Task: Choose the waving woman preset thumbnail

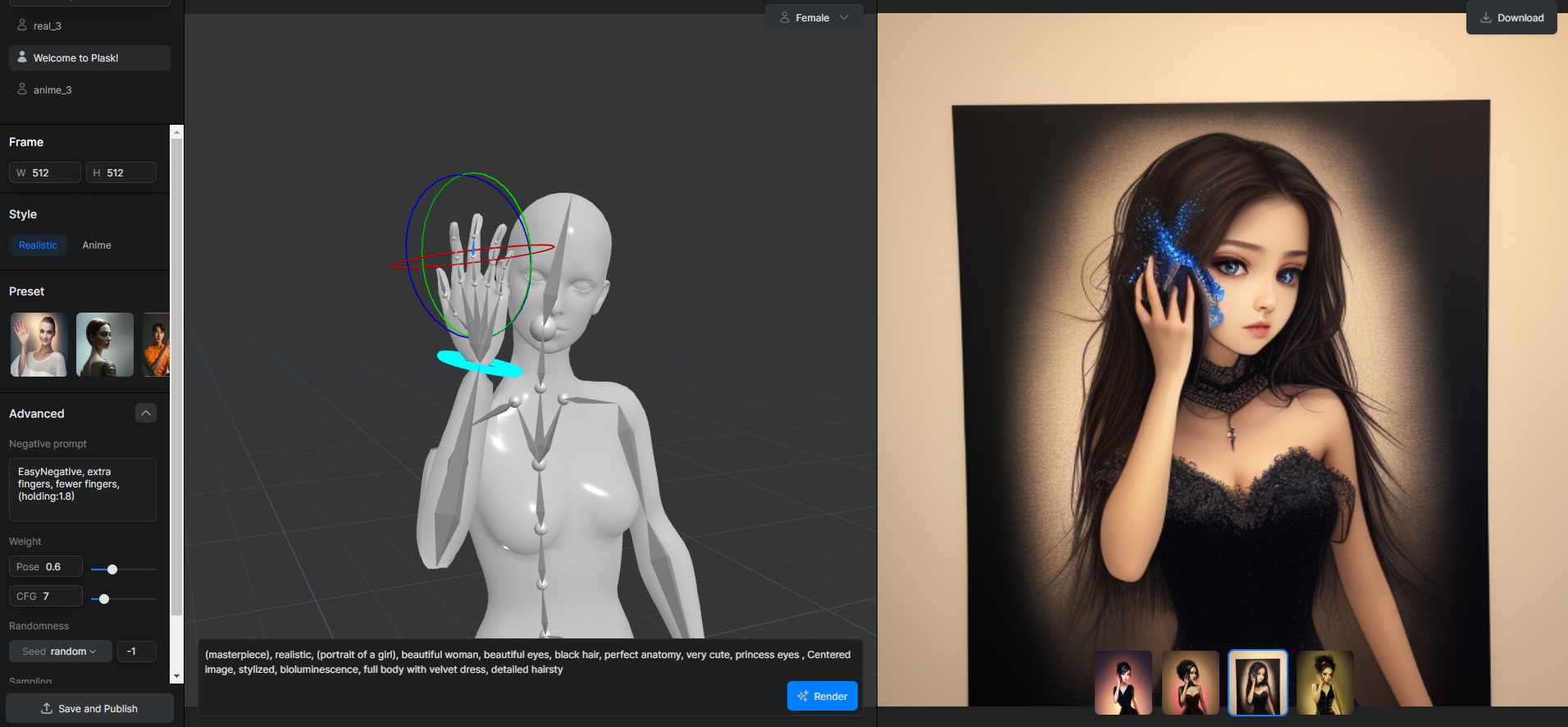Action: (x=39, y=345)
